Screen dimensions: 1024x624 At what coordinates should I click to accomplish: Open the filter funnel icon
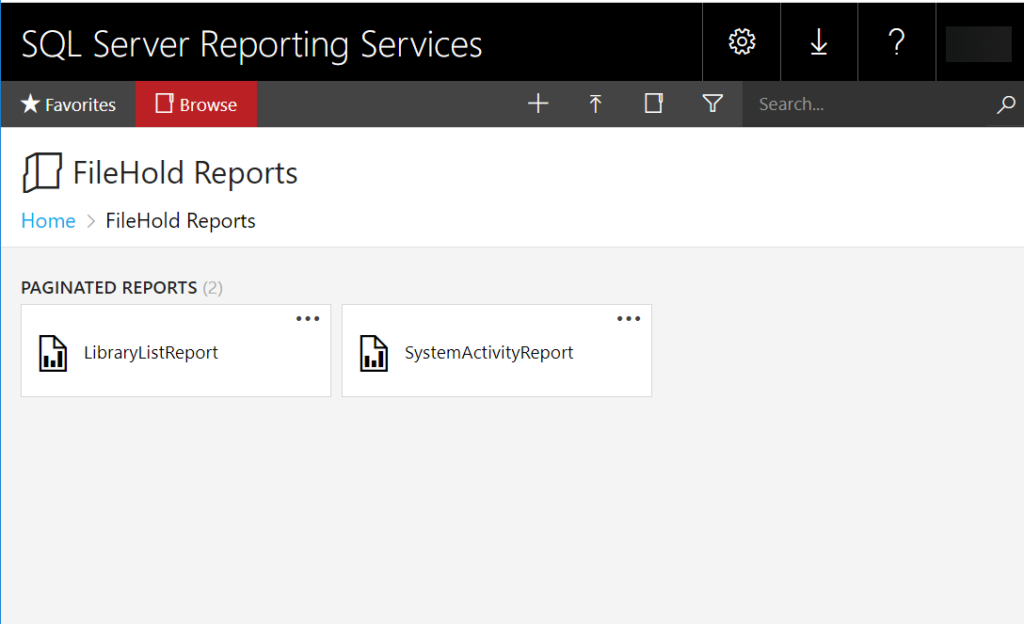[712, 103]
